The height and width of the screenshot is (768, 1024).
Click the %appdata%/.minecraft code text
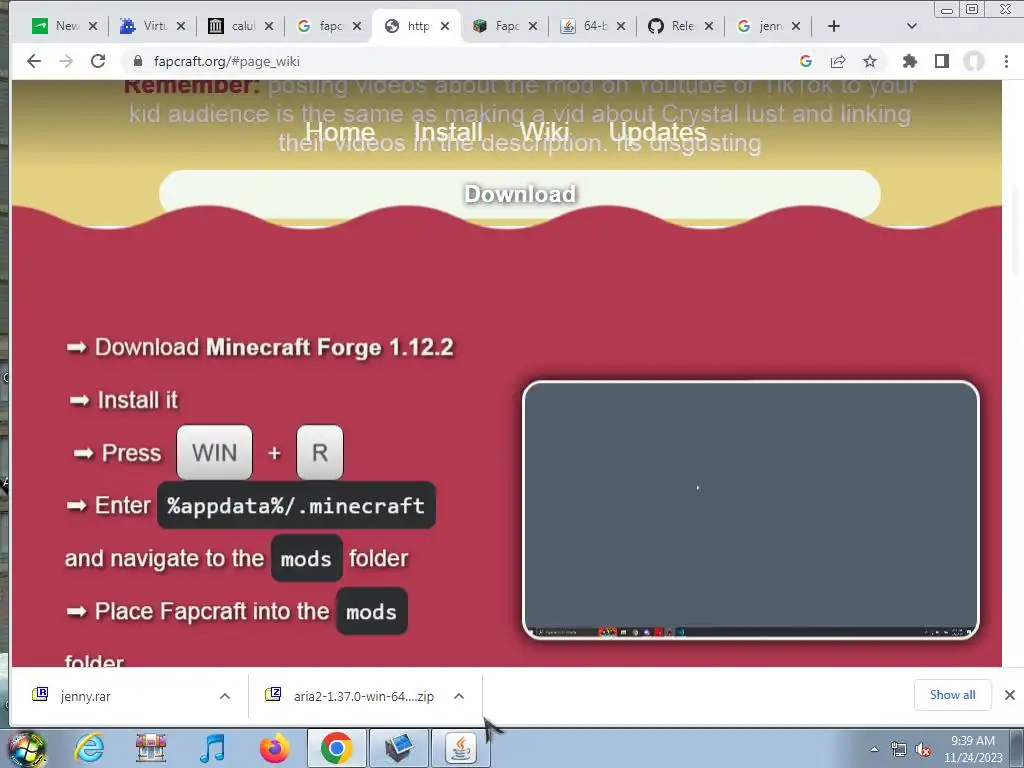coord(296,505)
